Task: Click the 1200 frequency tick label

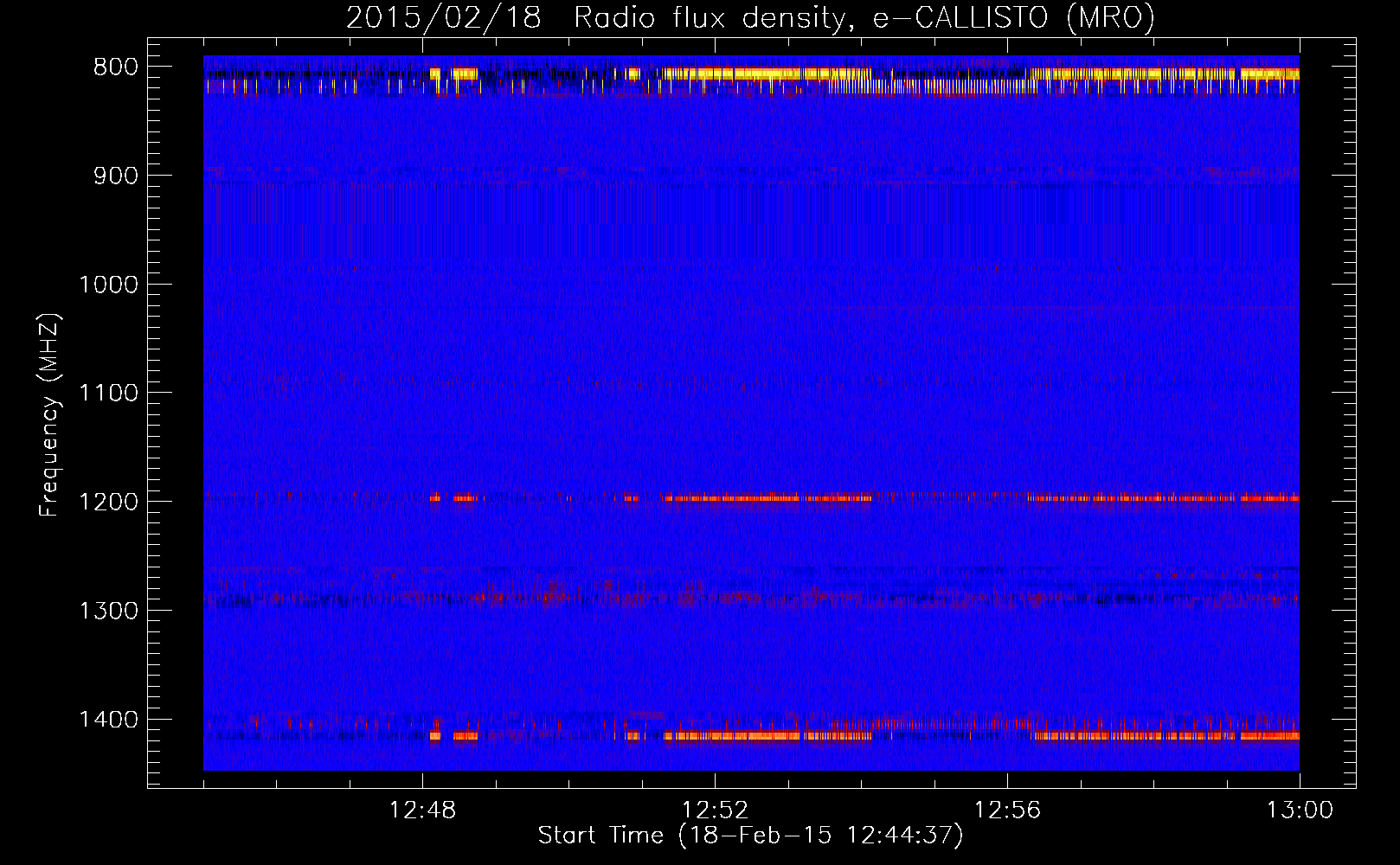Action: [x=108, y=502]
